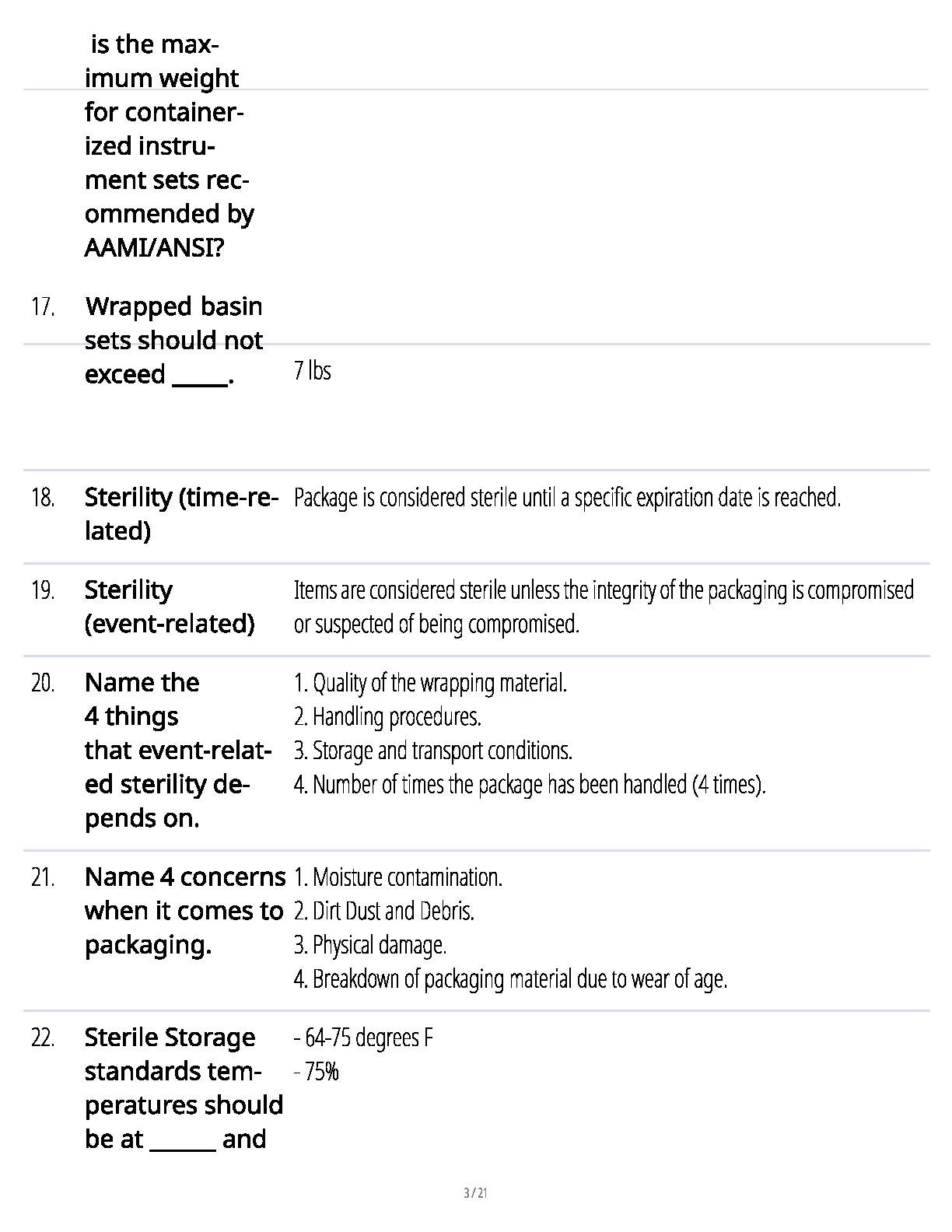This screenshot has height=1232, width=952.
Task: Click the "Name 4 concerns" packaging question
Action: pyautogui.click(x=184, y=911)
